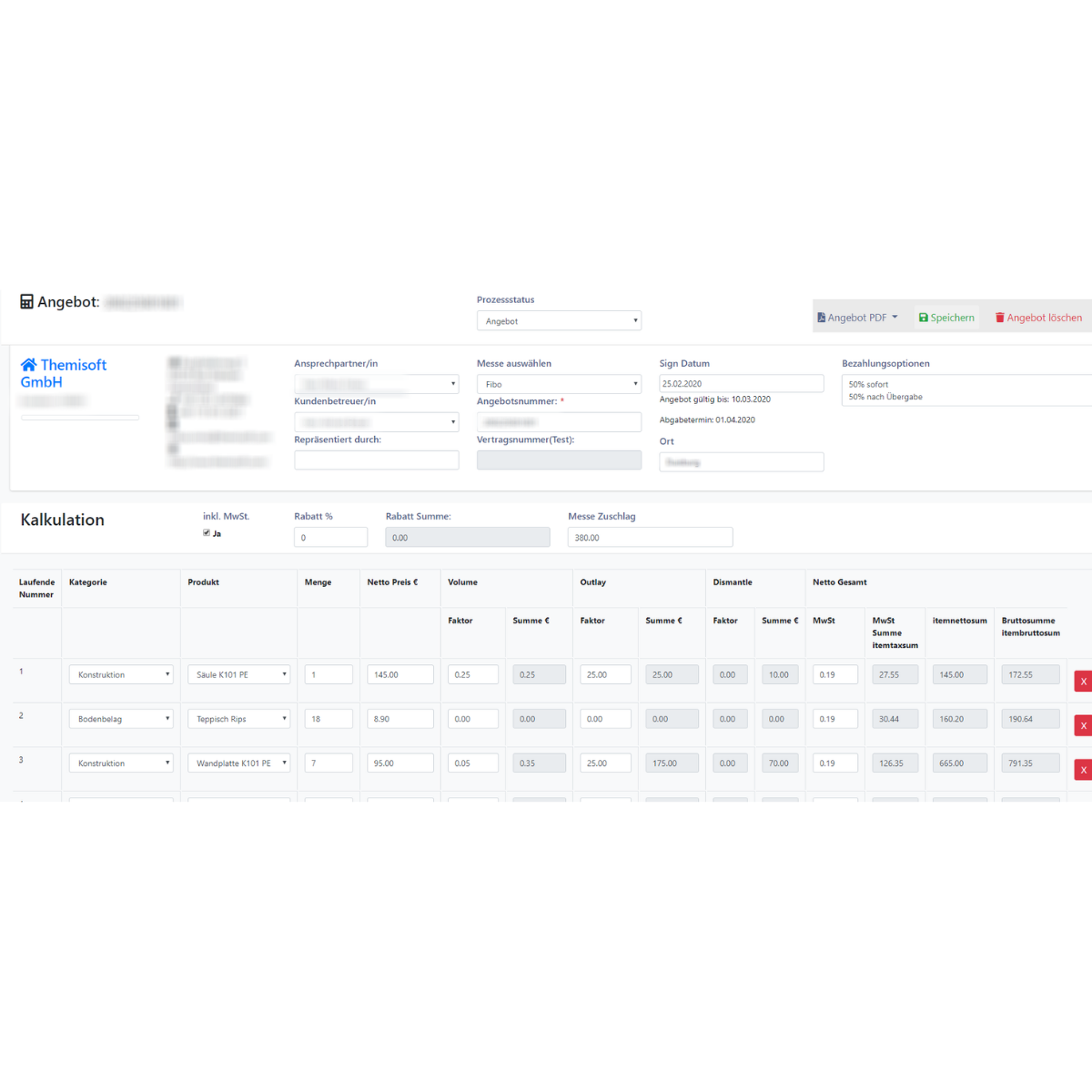The height and width of the screenshot is (1092, 1092).
Task: Toggle the inkl. MwSt. Ja checkbox
Action: (x=207, y=533)
